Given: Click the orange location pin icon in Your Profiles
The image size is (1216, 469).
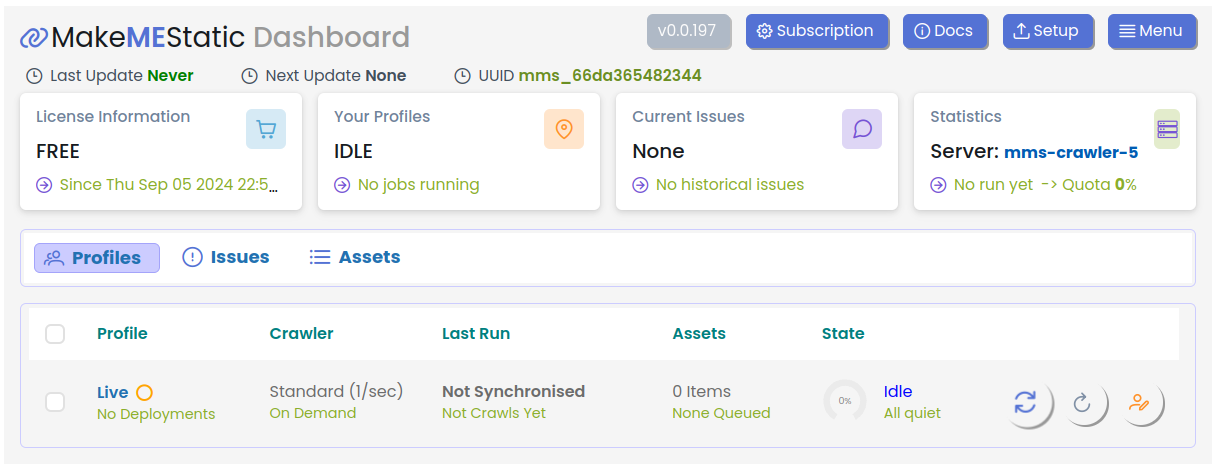Looking at the screenshot, I should [x=564, y=129].
